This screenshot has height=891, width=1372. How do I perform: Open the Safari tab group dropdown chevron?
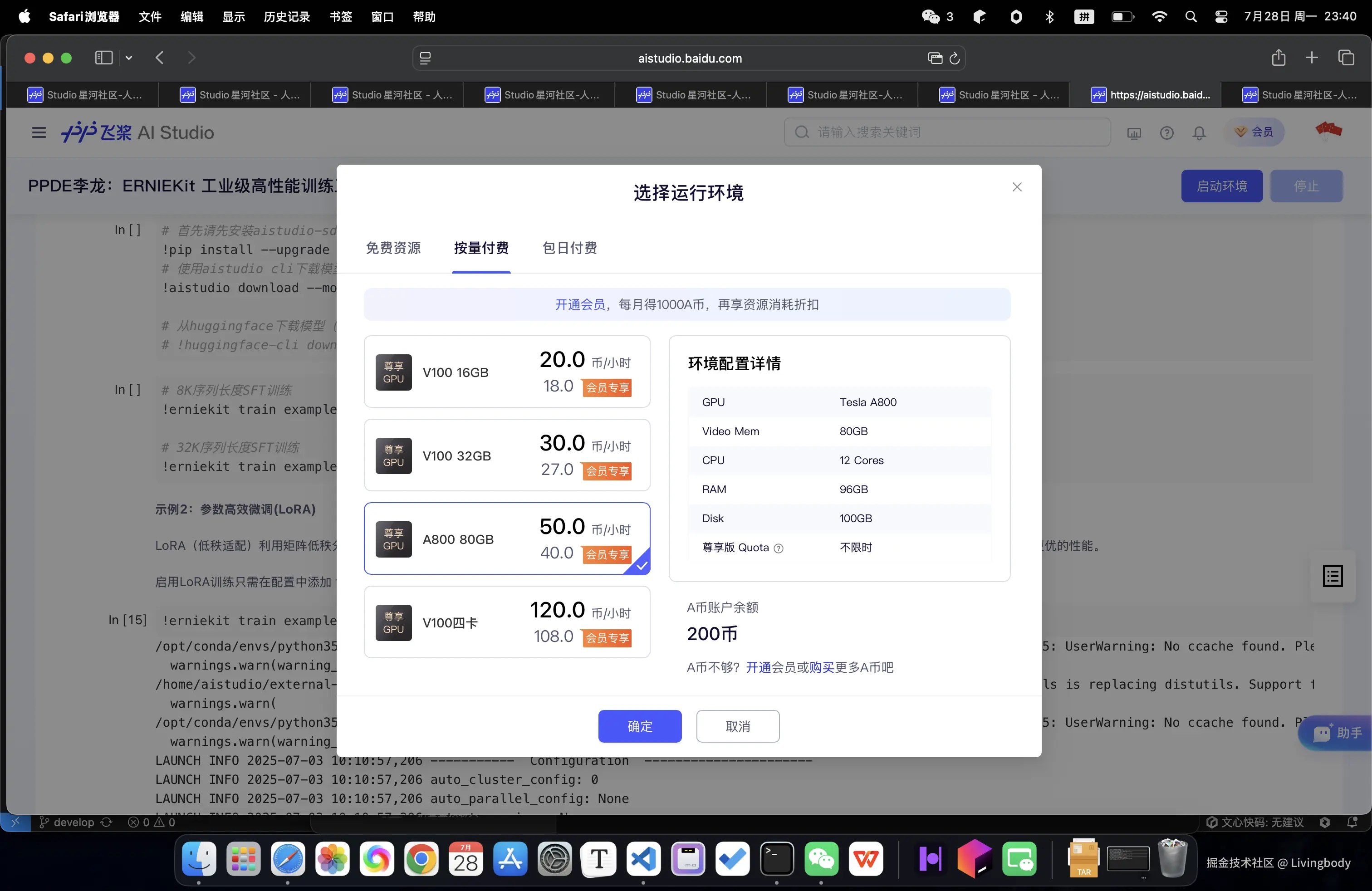click(x=129, y=58)
